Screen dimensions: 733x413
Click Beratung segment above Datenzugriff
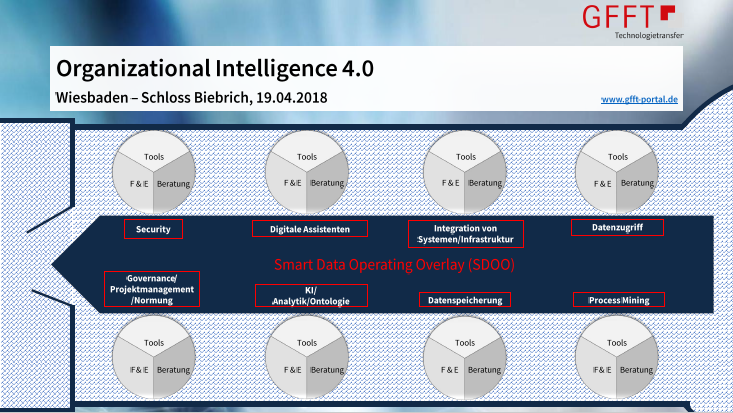coord(637,183)
